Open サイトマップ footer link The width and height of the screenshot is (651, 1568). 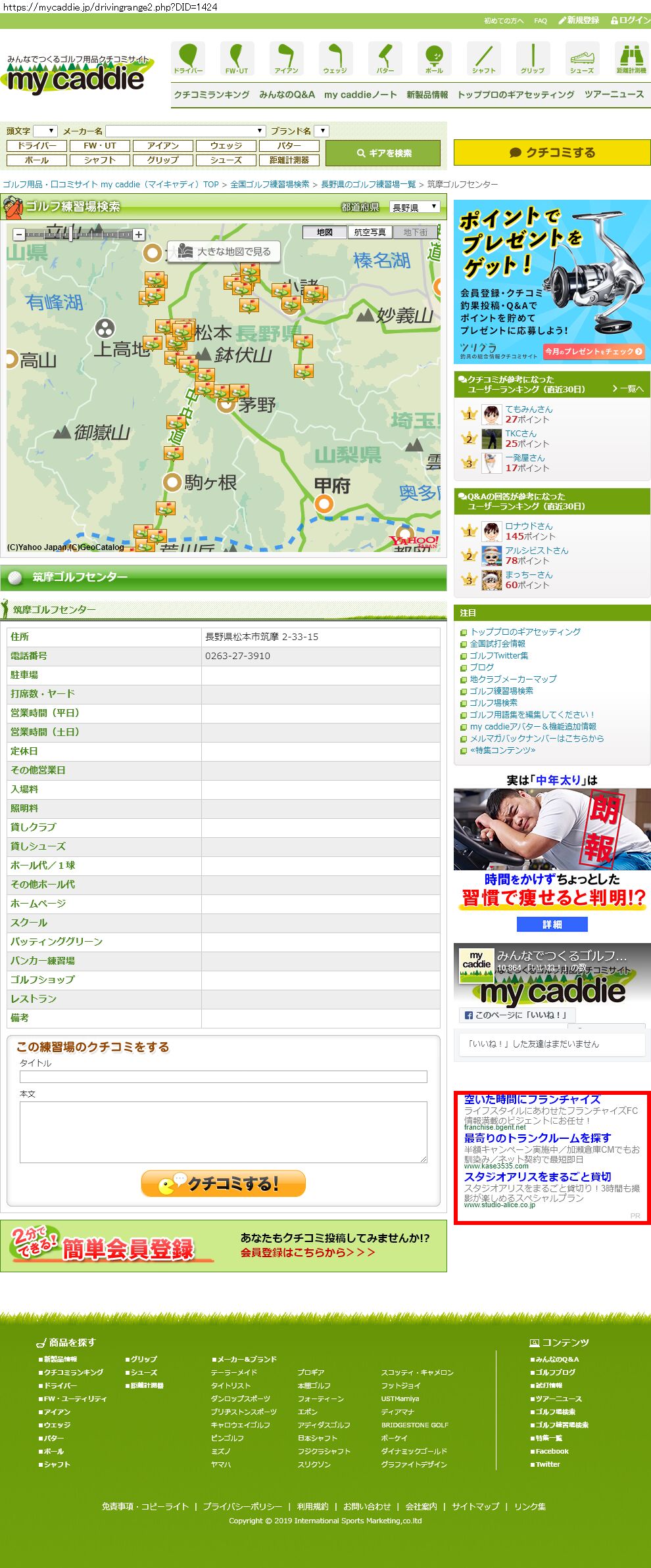click(x=475, y=1506)
